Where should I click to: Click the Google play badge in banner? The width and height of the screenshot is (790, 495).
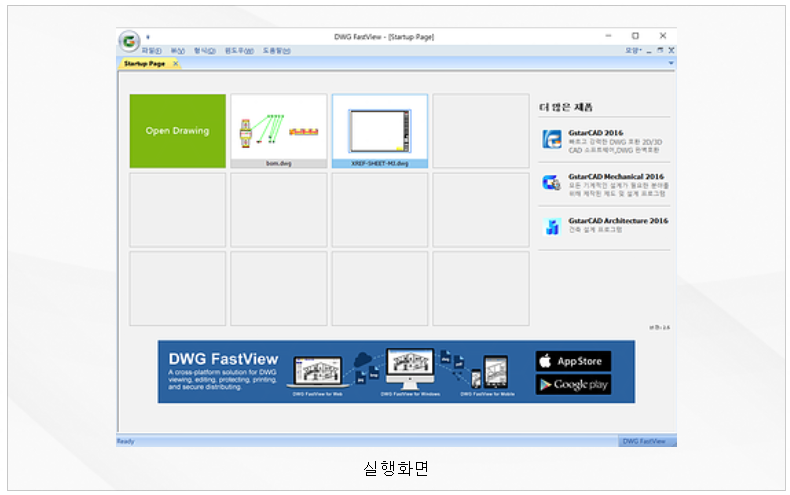[573, 385]
